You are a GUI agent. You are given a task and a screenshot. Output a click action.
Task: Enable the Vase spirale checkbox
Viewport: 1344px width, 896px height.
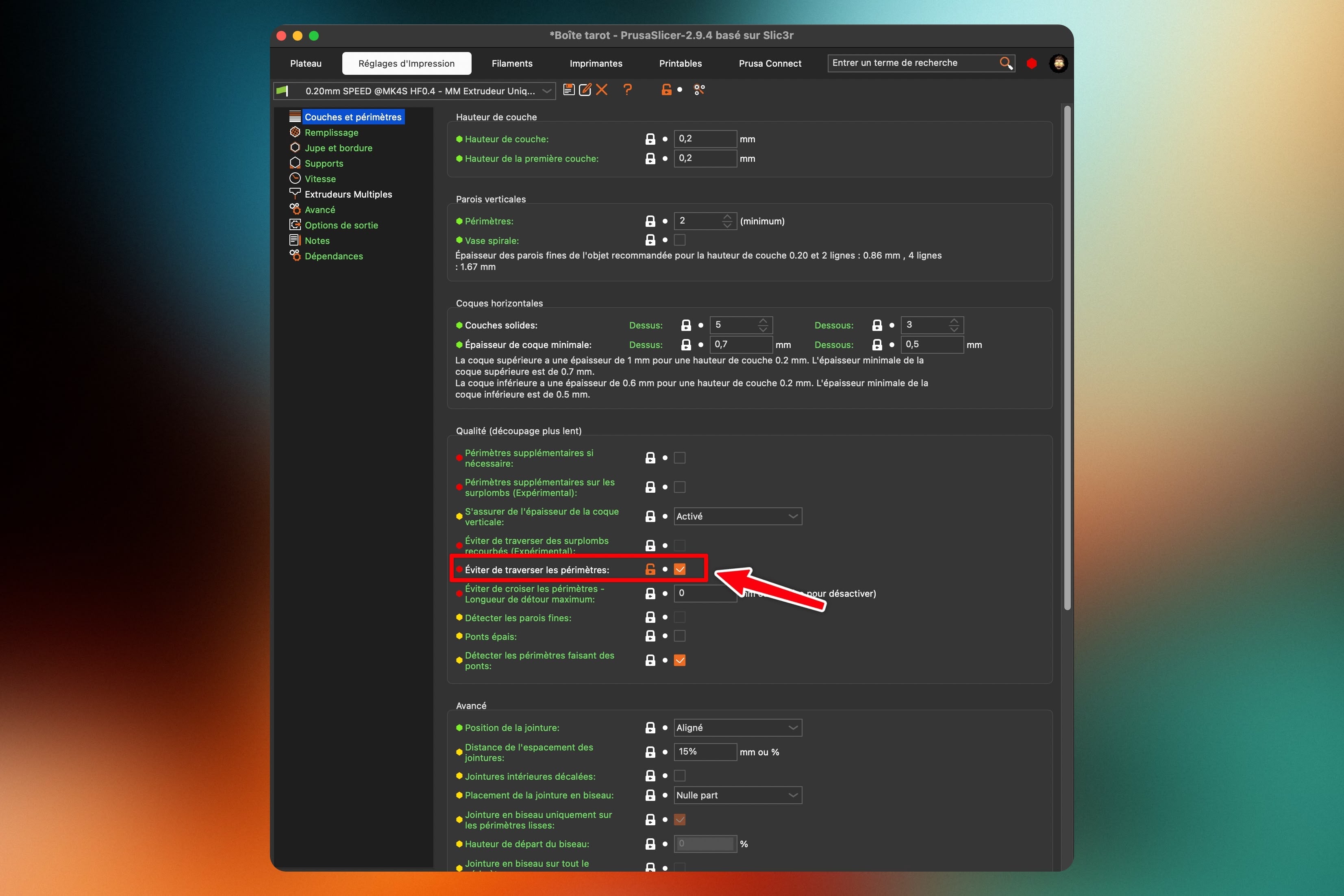coord(679,240)
